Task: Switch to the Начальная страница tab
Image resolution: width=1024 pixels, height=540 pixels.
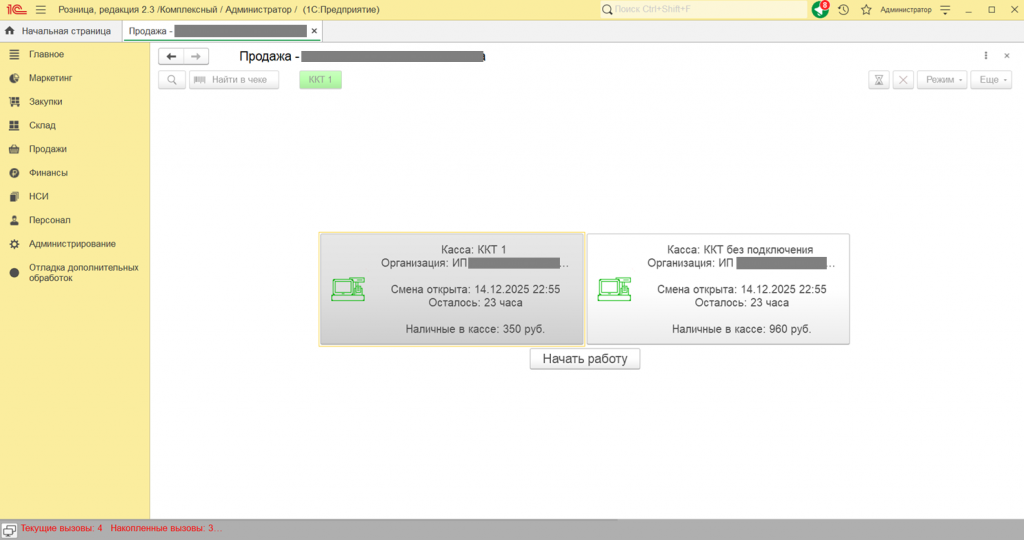Action: coord(61,31)
